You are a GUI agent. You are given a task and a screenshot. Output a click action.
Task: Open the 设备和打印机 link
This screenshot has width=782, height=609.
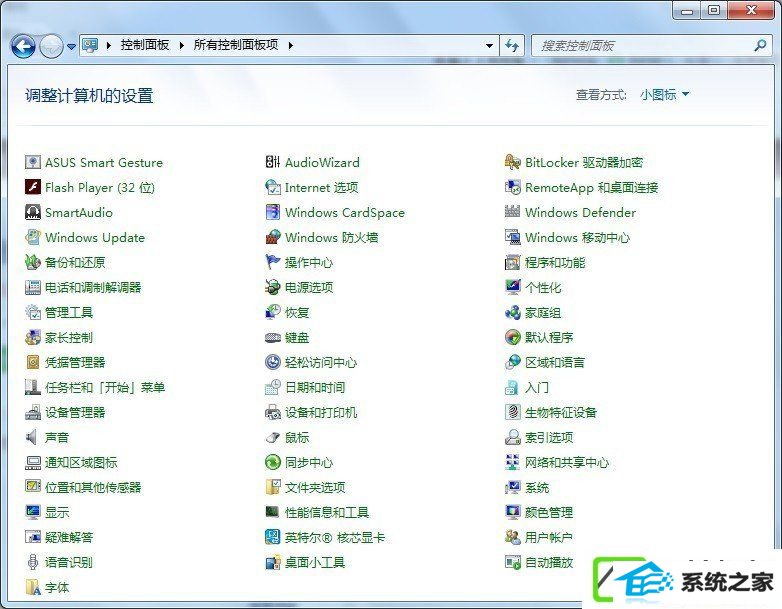click(321, 412)
